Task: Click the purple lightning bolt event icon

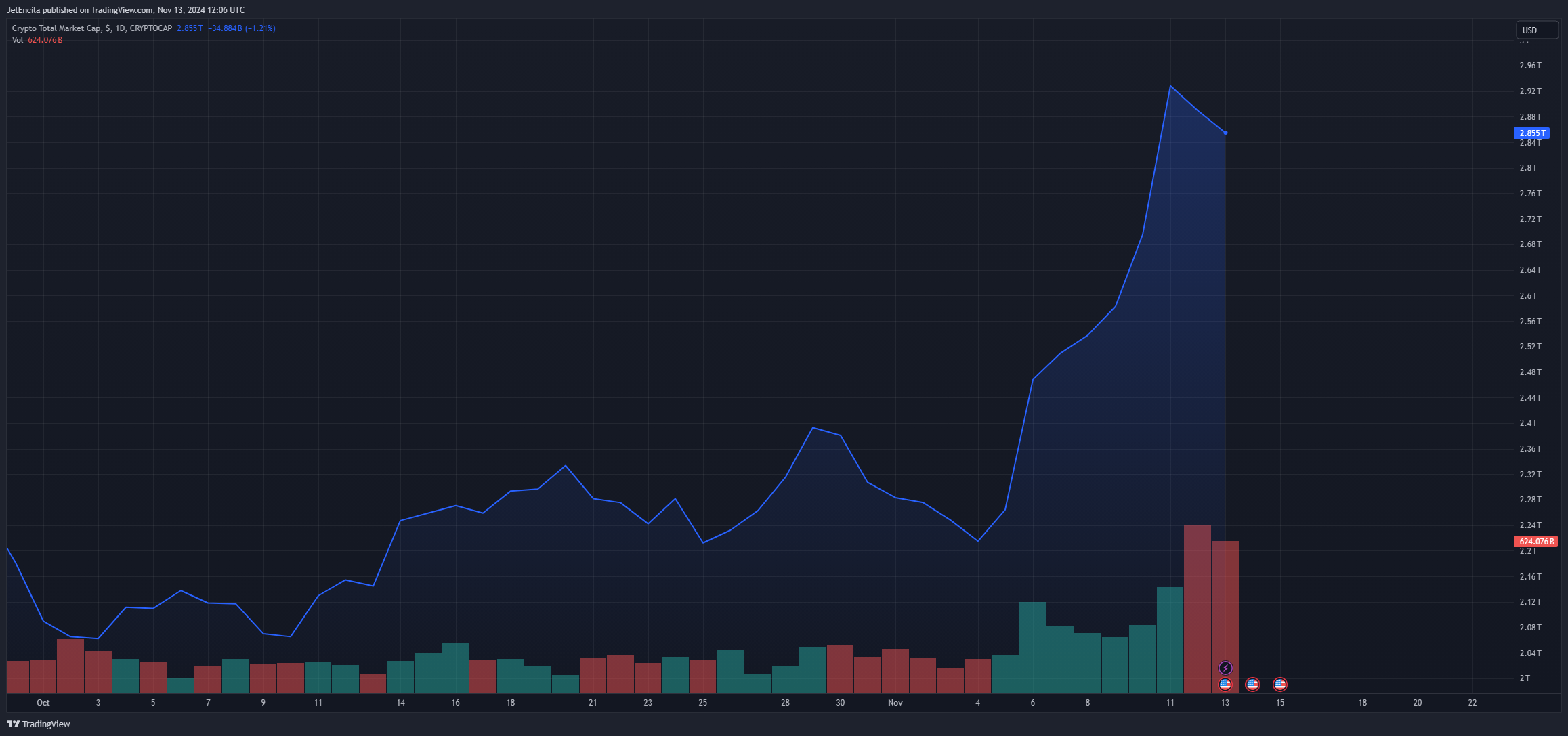Action: pyautogui.click(x=1225, y=668)
